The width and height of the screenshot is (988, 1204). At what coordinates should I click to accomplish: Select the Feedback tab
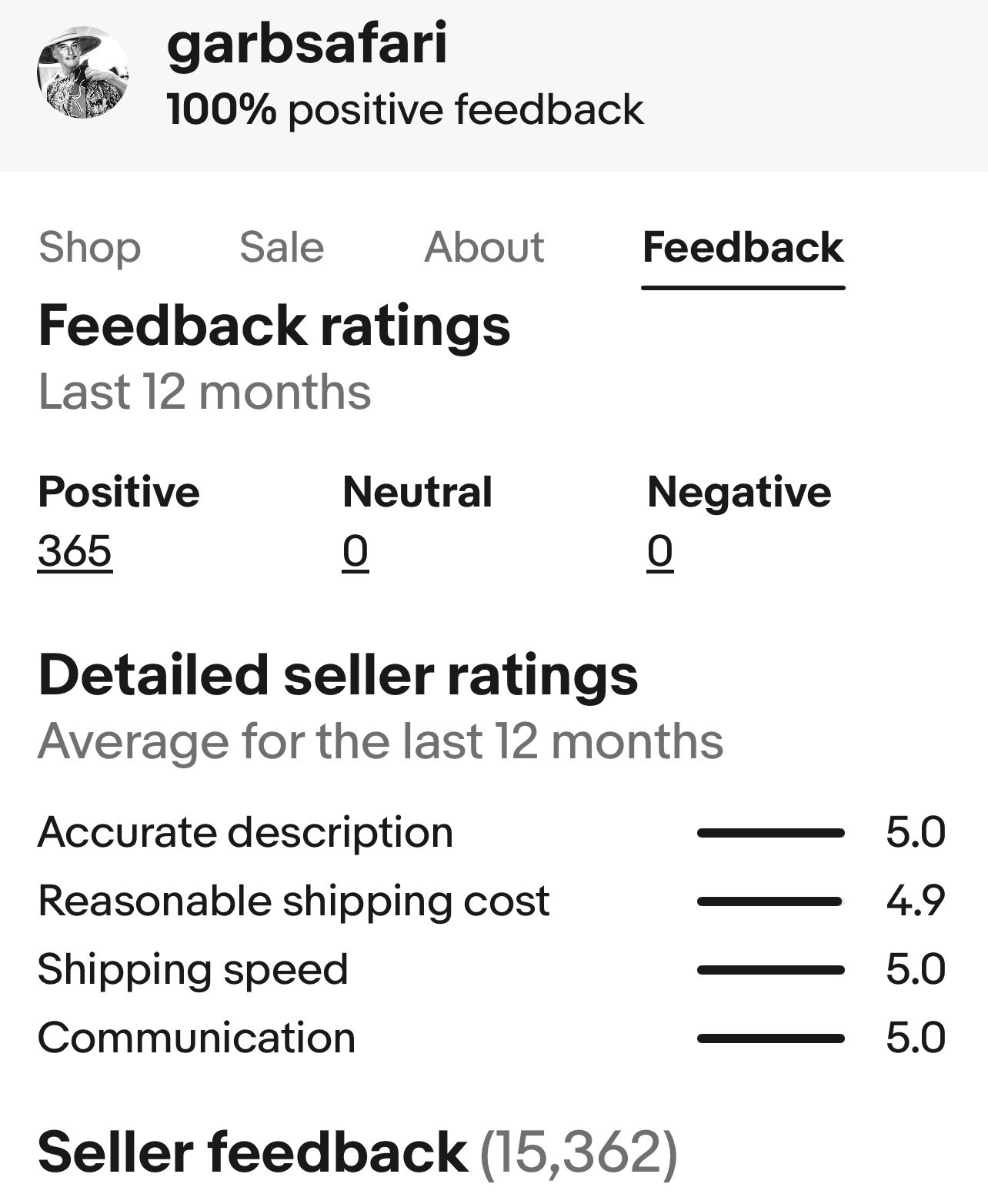coord(743,248)
